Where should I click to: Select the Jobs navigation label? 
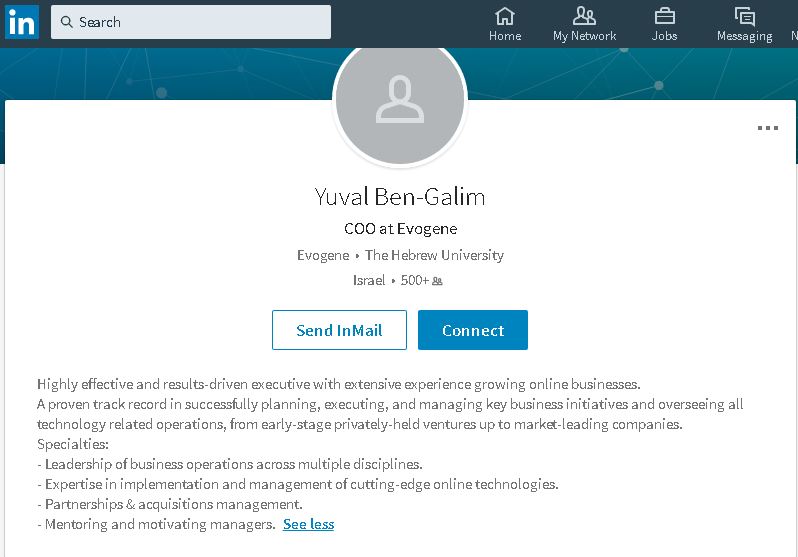(664, 36)
